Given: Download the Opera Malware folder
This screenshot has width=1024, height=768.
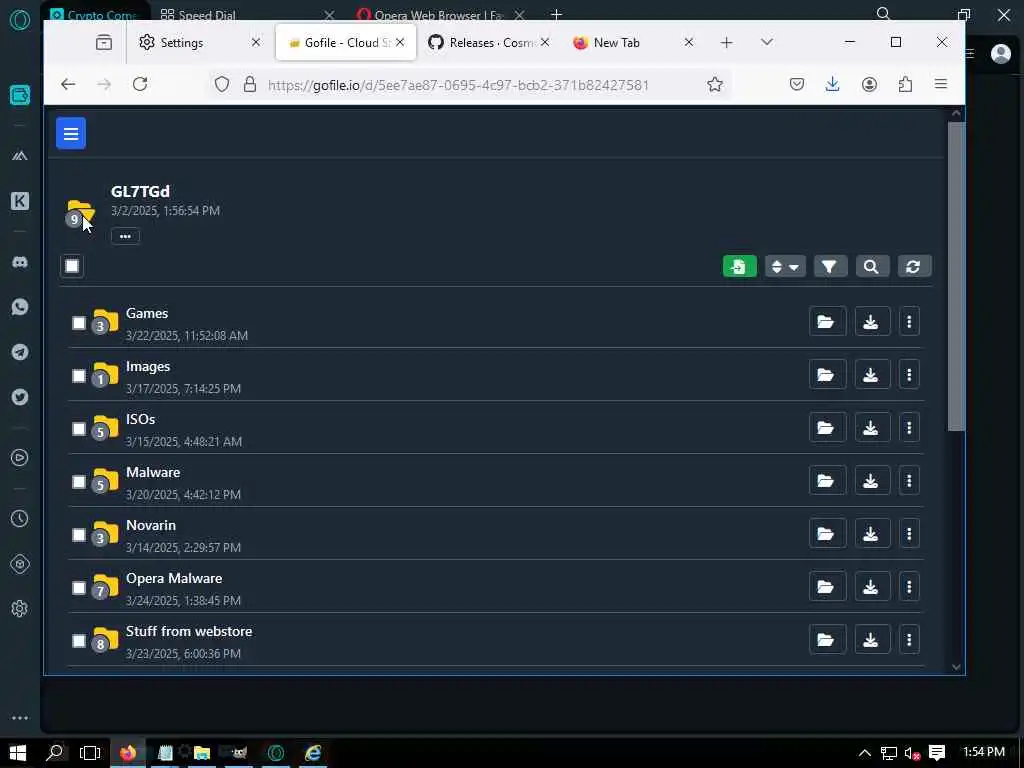Looking at the screenshot, I should (872, 586).
